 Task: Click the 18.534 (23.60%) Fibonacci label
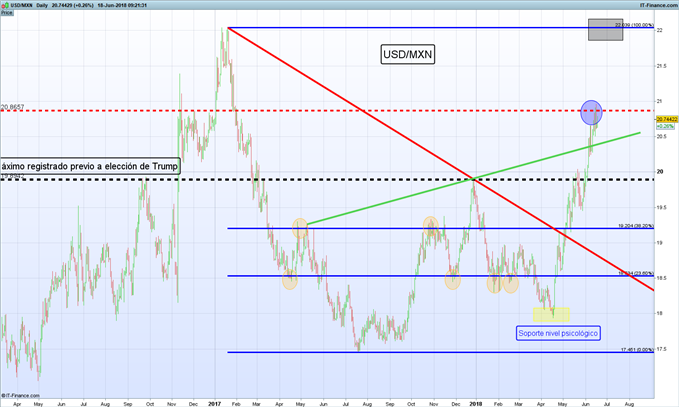coord(636,273)
